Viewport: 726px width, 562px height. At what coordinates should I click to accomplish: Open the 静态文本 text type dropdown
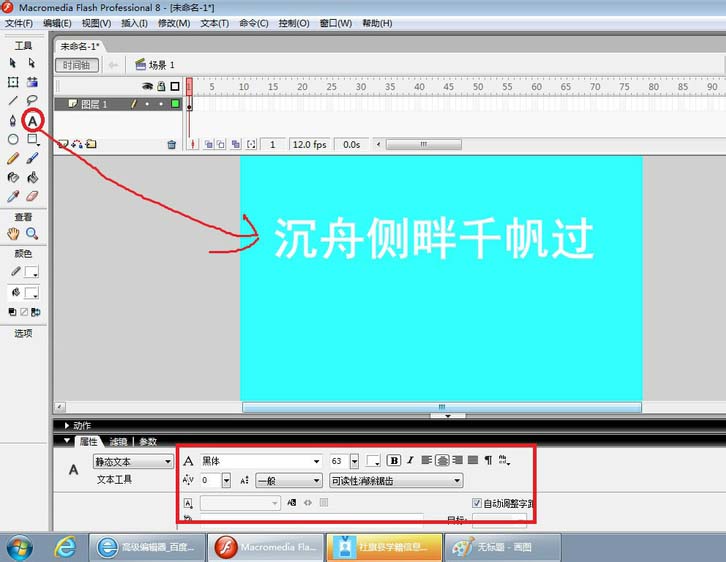point(133,462)
